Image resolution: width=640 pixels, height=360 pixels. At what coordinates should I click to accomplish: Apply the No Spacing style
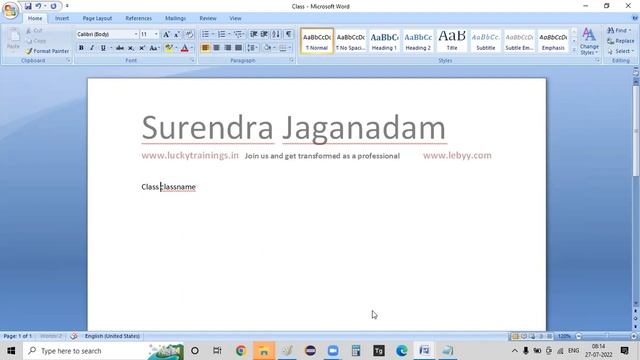(350, 41)
